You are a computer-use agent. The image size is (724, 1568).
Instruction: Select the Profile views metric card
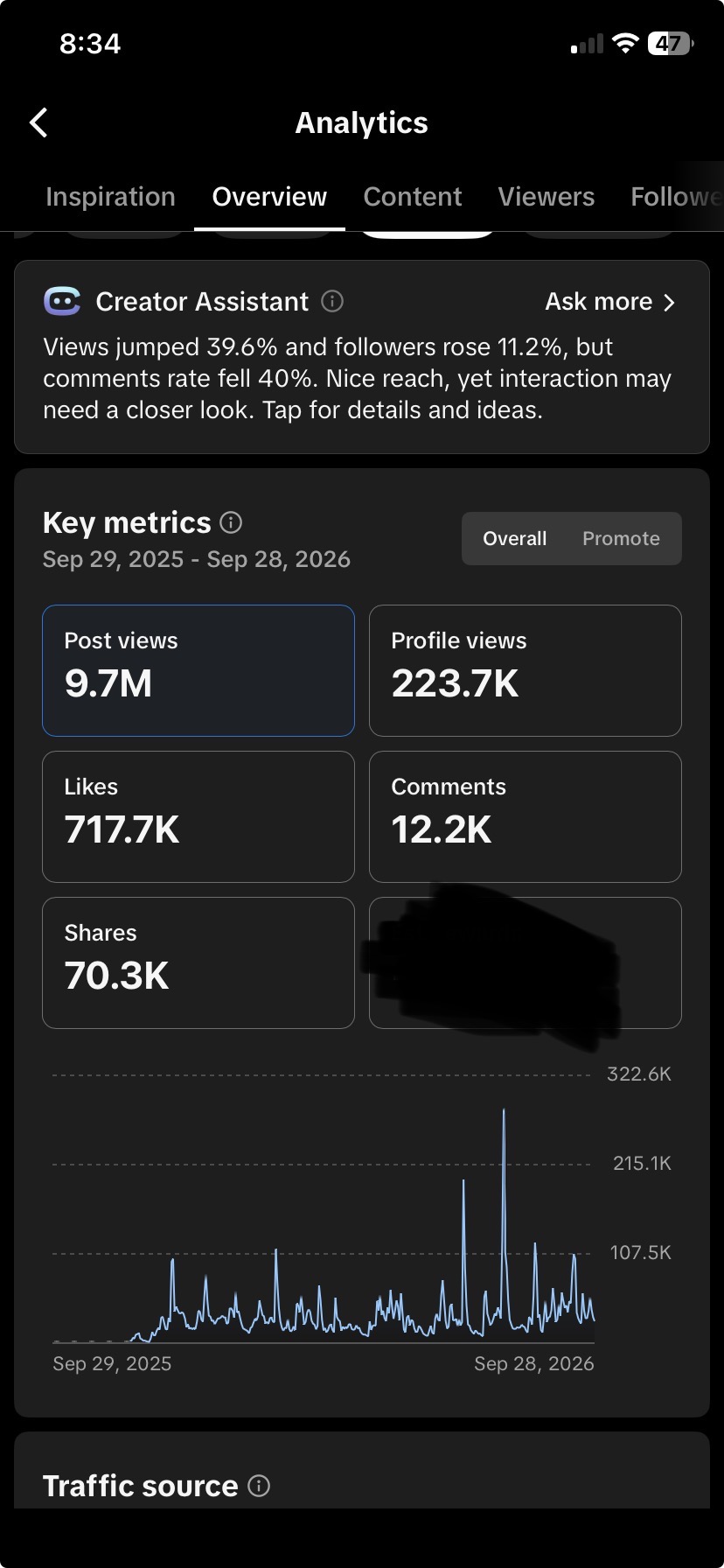526,671
